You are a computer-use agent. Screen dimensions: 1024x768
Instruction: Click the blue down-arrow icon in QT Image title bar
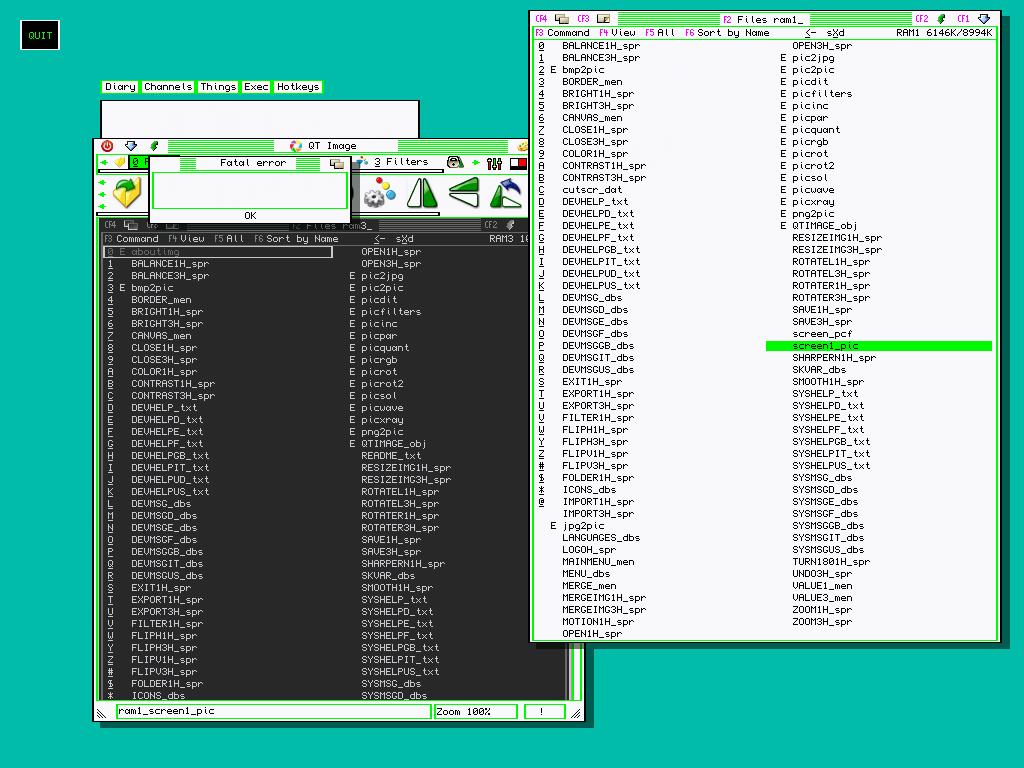[131, 146]
